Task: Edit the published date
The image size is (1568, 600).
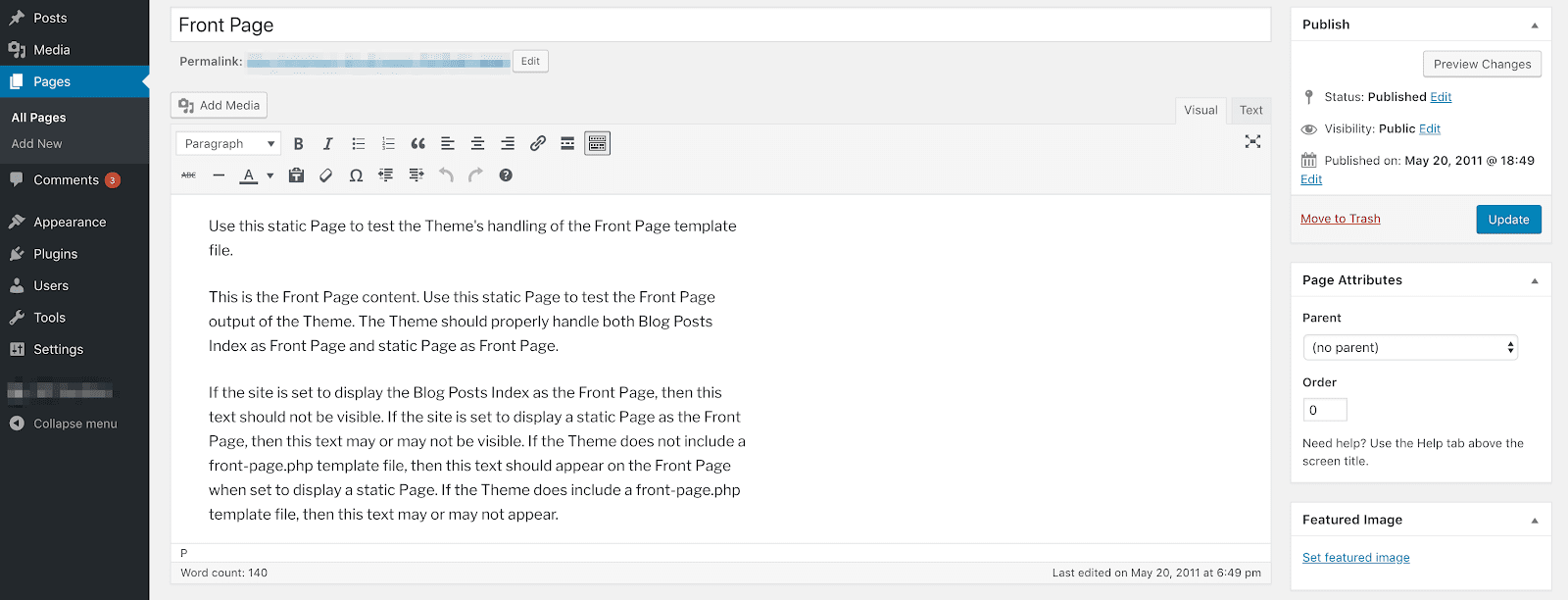Action: (1311, 179)
